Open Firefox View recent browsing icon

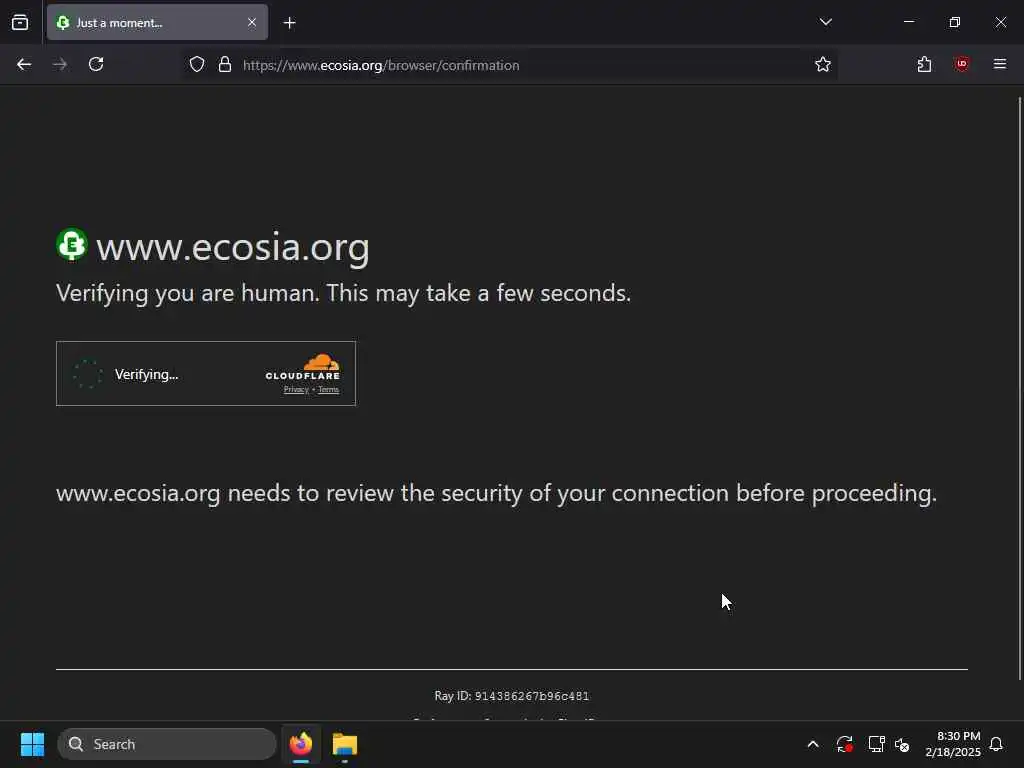[20, 23]
